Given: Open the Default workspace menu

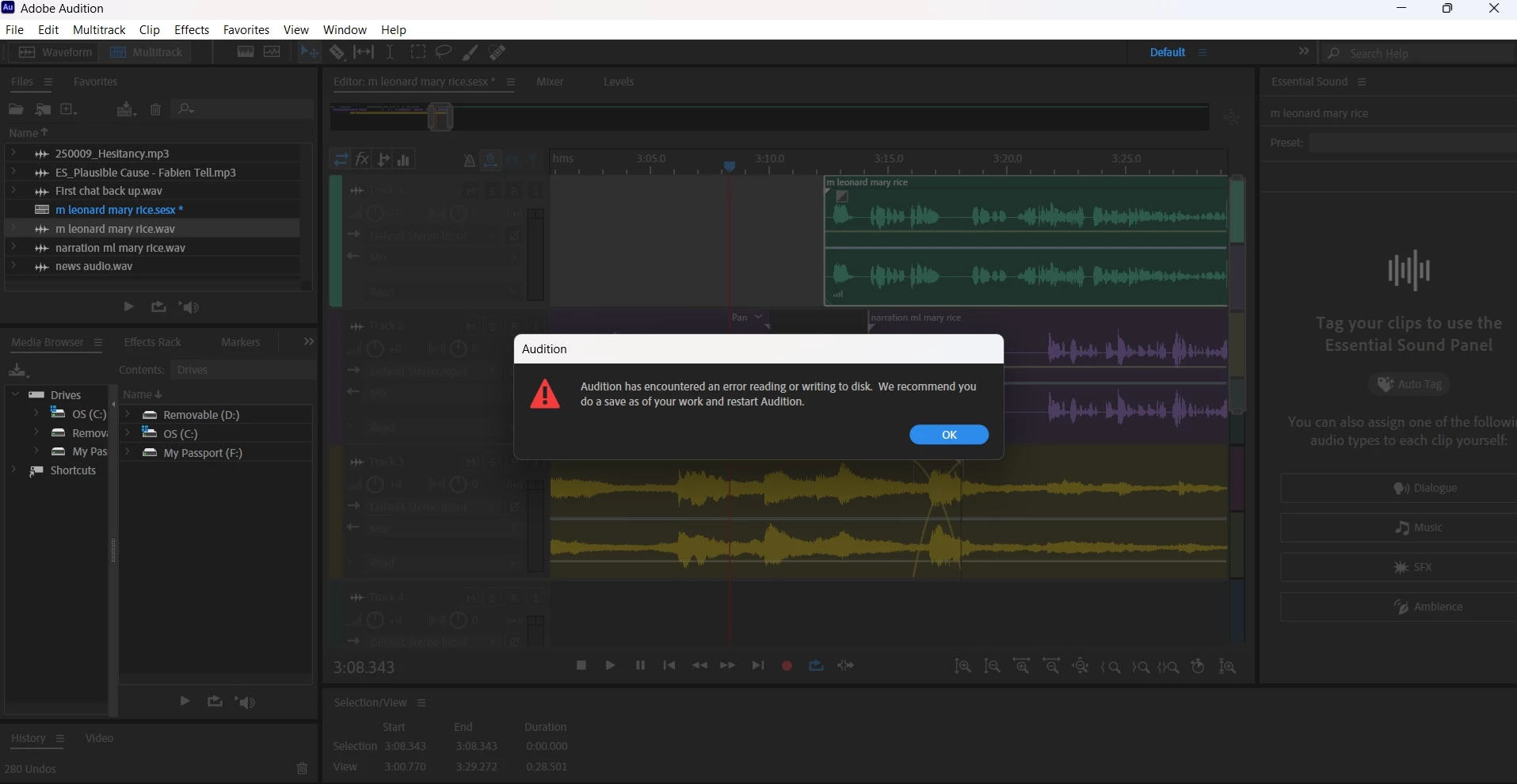Looking at the screenshot, I should [1203, 52].
